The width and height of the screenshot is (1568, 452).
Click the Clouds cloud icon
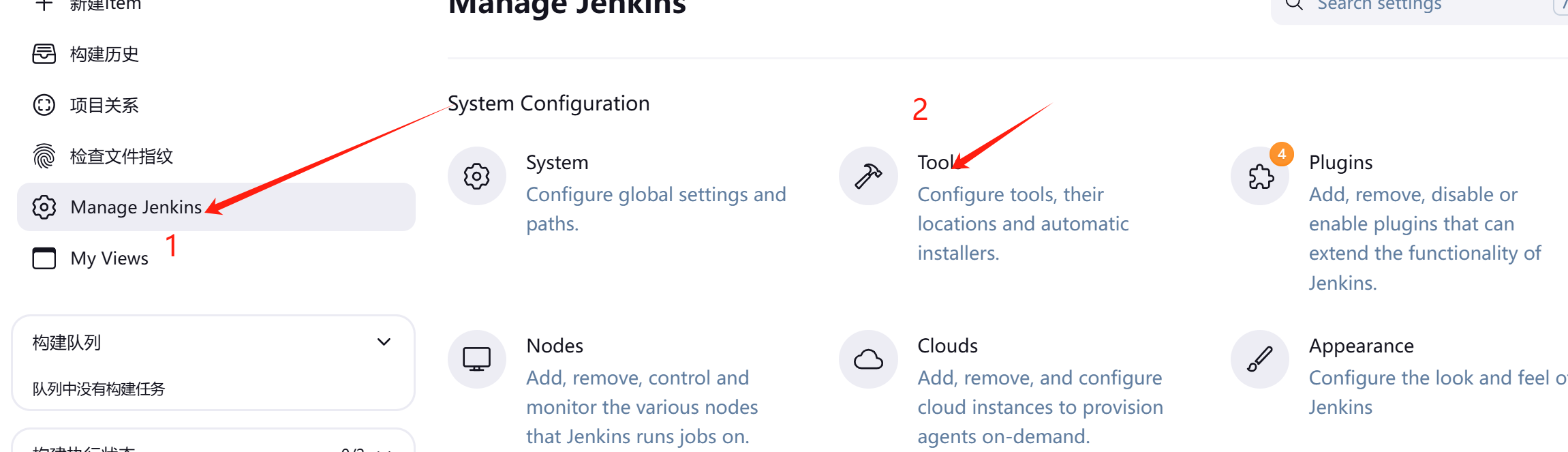pos(868,359)
